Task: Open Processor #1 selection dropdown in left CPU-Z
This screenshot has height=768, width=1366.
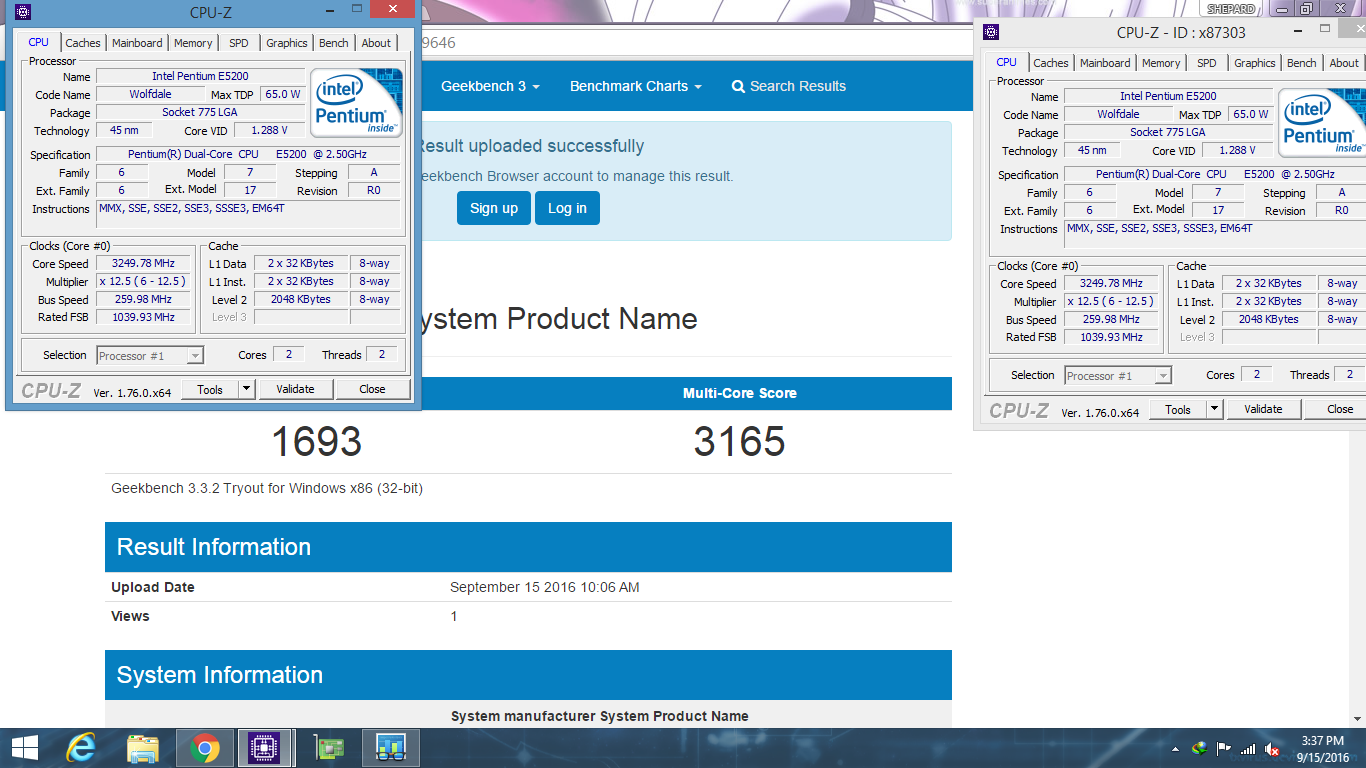Action: (150, 355)
